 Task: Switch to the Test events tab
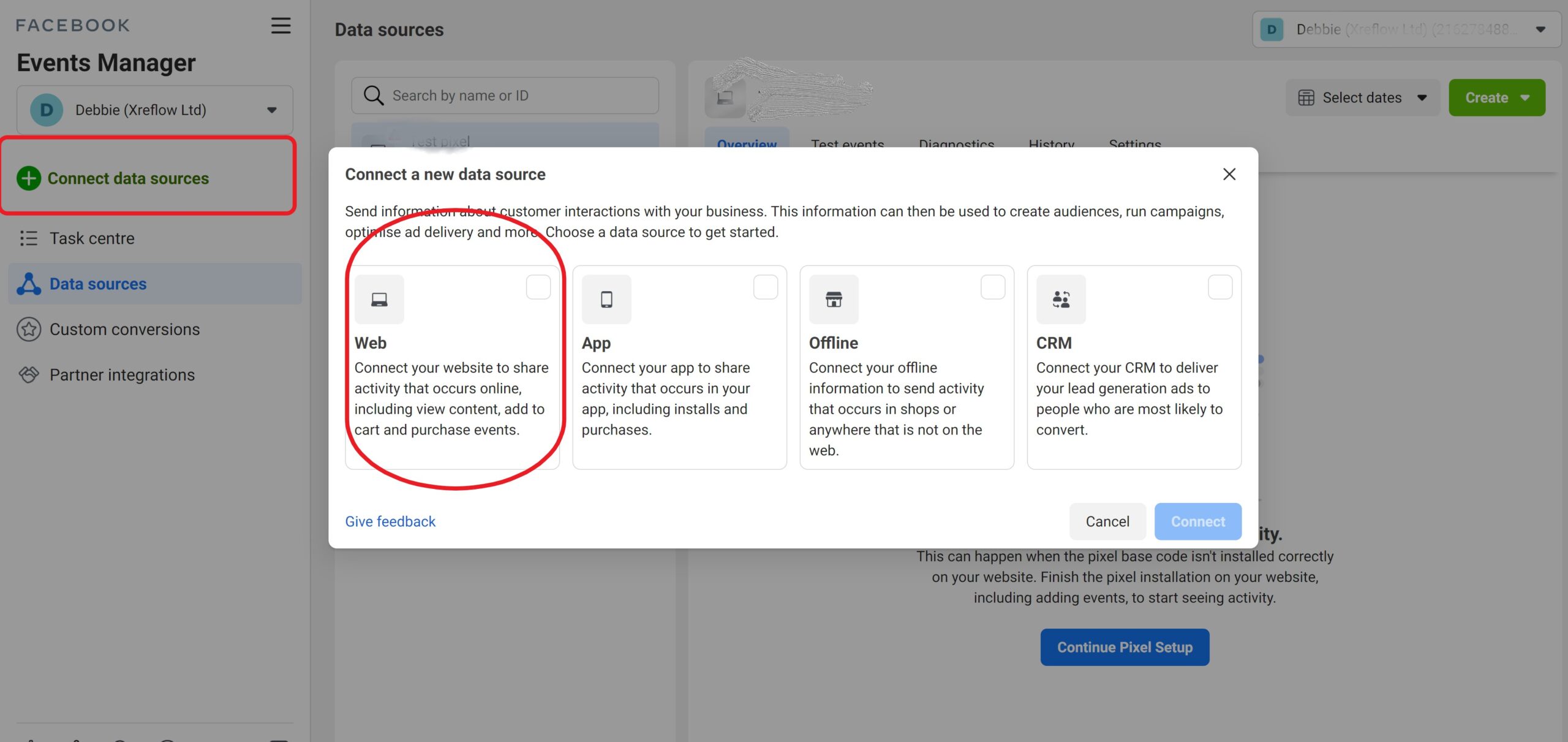coord(848,143)
